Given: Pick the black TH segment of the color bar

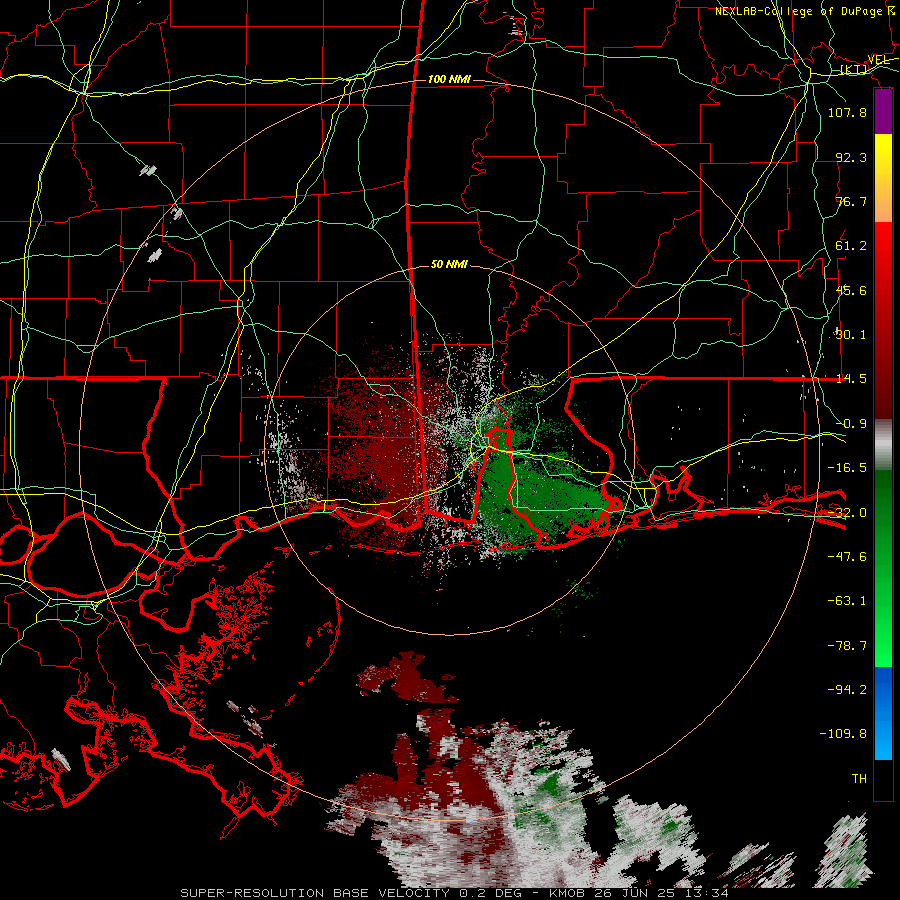Looking at the screenshot, I should point(883,780).
